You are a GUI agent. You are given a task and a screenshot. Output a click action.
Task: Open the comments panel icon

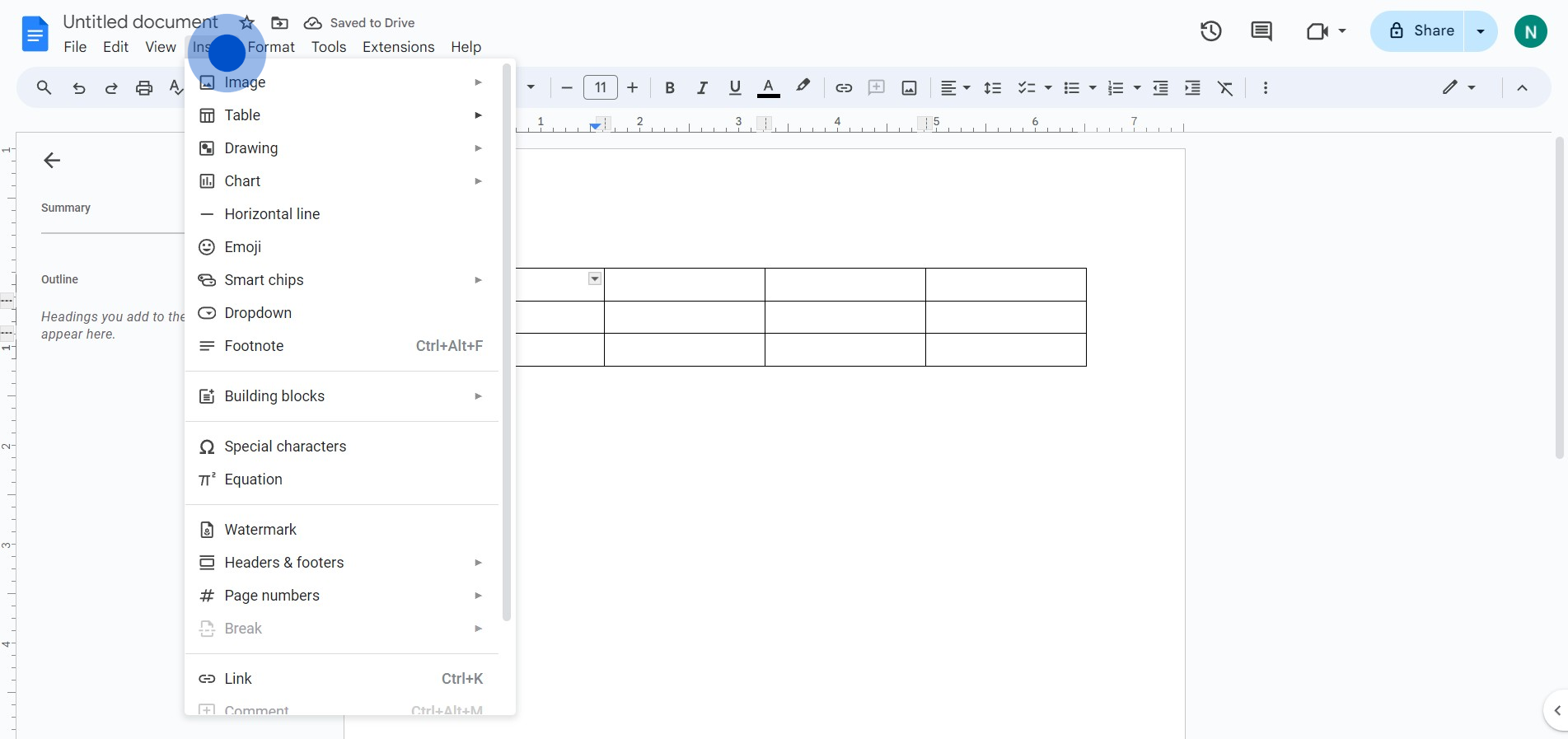[1261, 31]
